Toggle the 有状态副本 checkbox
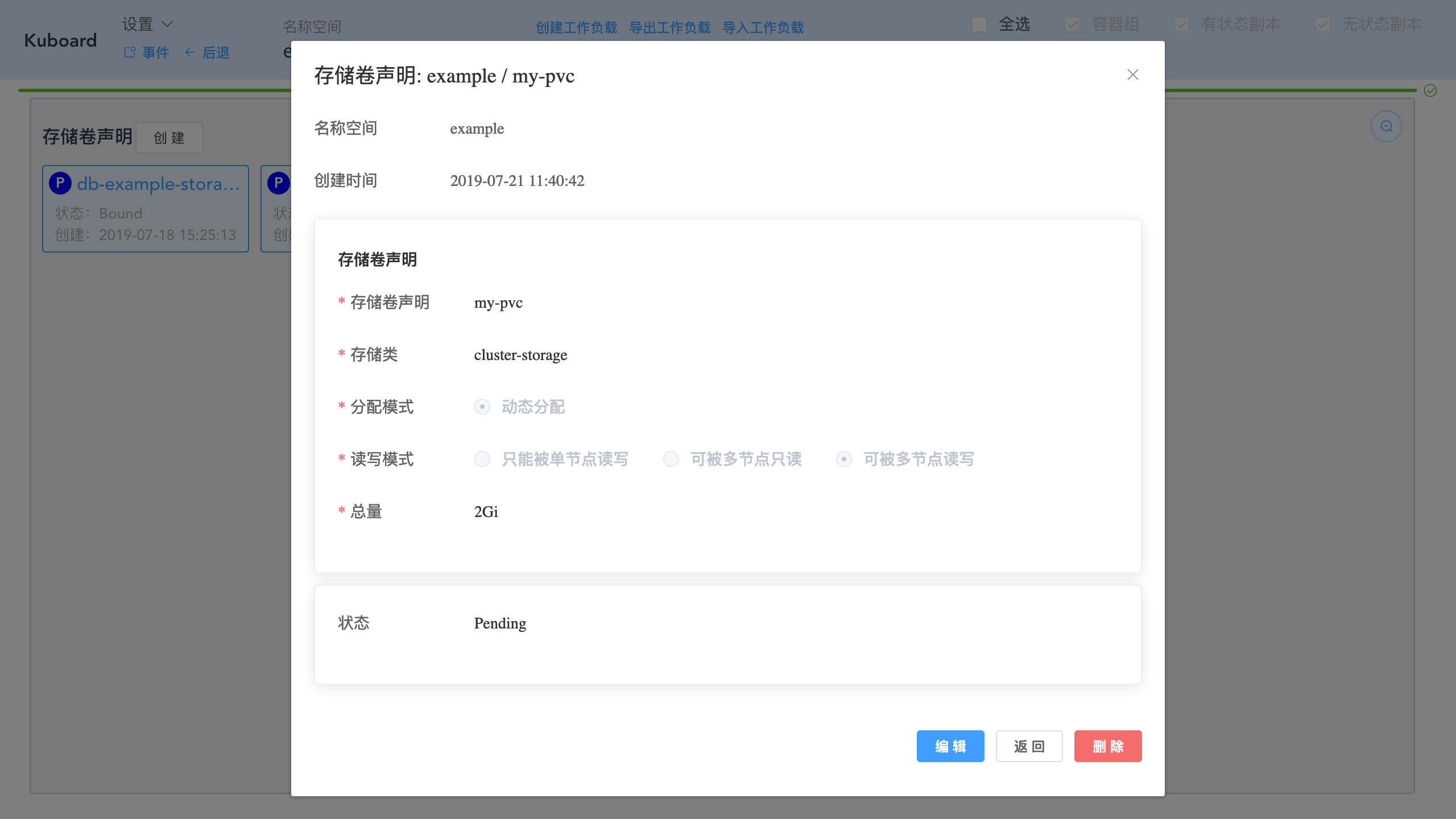 [1182, 24]
